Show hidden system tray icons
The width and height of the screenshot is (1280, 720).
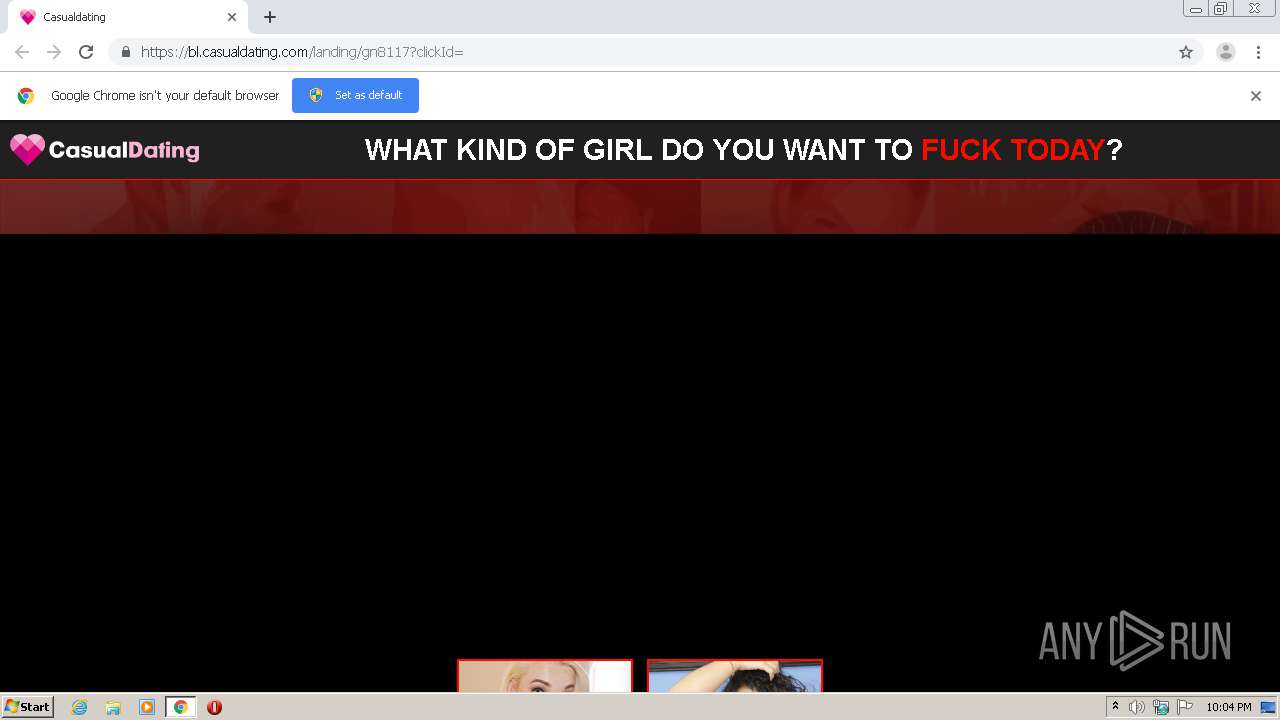pyautogui.click(x=1115, y=707)
